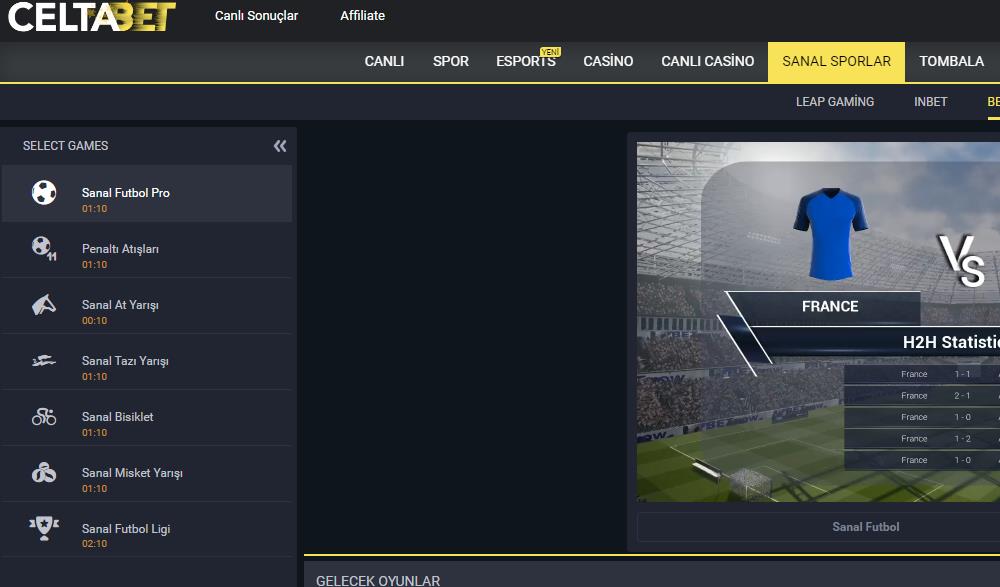Click the Sanal Futbol Ligi trophy icon
This screenshot has width=1000, height=587.
[x=44, y=529]
